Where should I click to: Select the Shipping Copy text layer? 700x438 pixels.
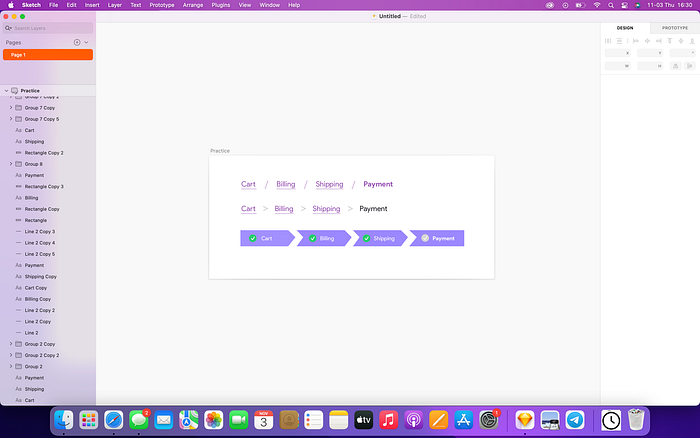[48, 276]
